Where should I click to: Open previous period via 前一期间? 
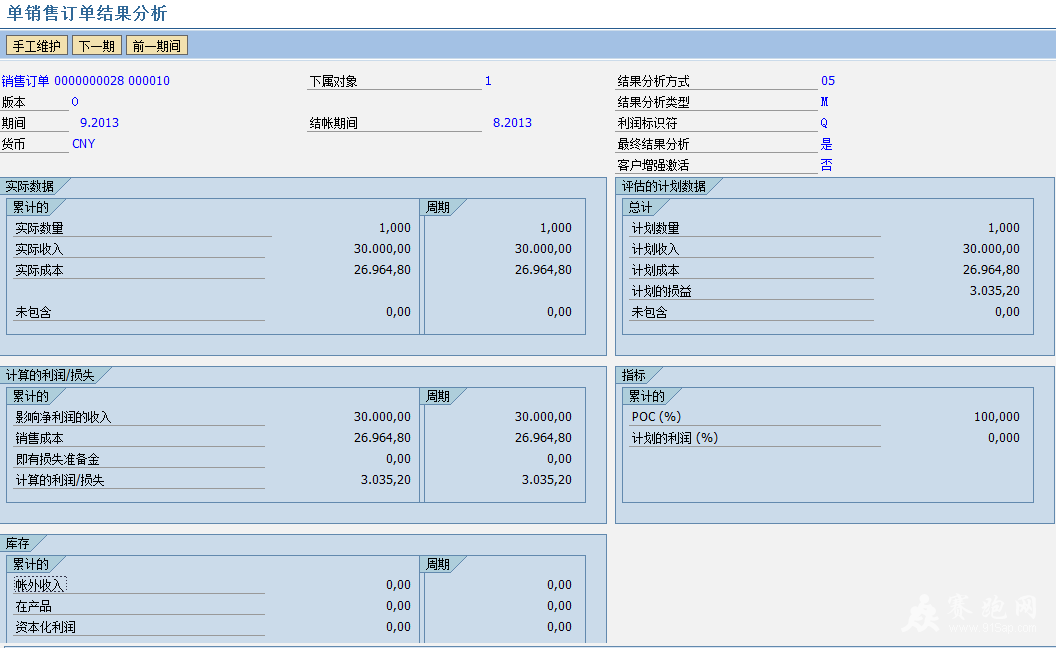(x=156, y=46)
